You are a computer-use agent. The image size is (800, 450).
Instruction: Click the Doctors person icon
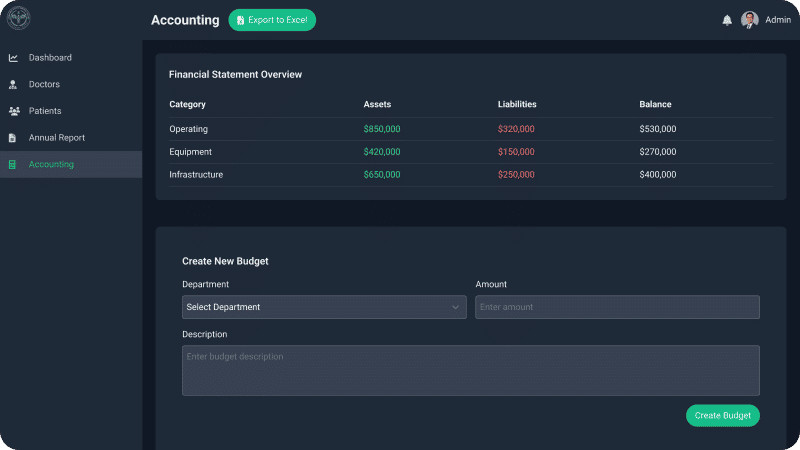point(13,84)
